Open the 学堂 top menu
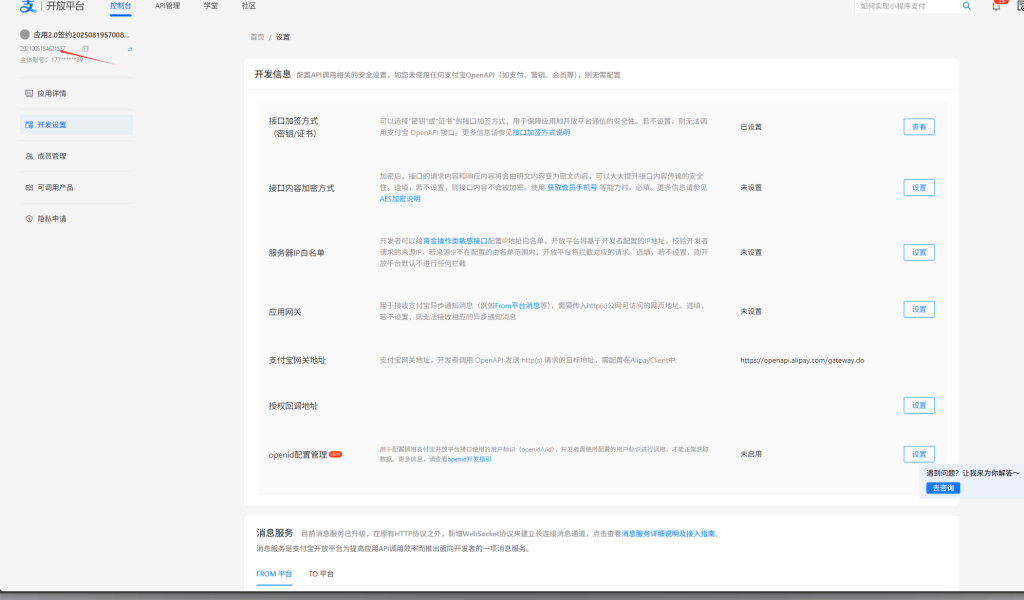This screenshot has width=1024, height=600. pyautogui.click(x=211, y=6)
